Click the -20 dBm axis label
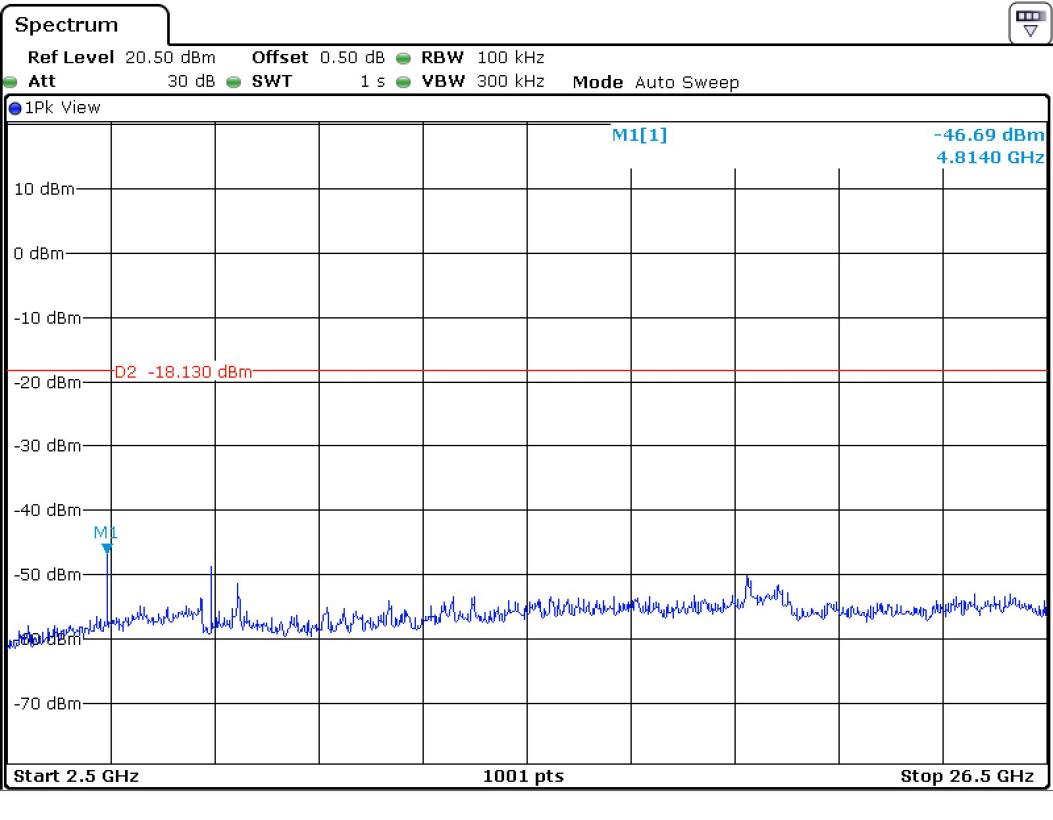Viewport: 1053px width, 820px height. pos(48,383)
